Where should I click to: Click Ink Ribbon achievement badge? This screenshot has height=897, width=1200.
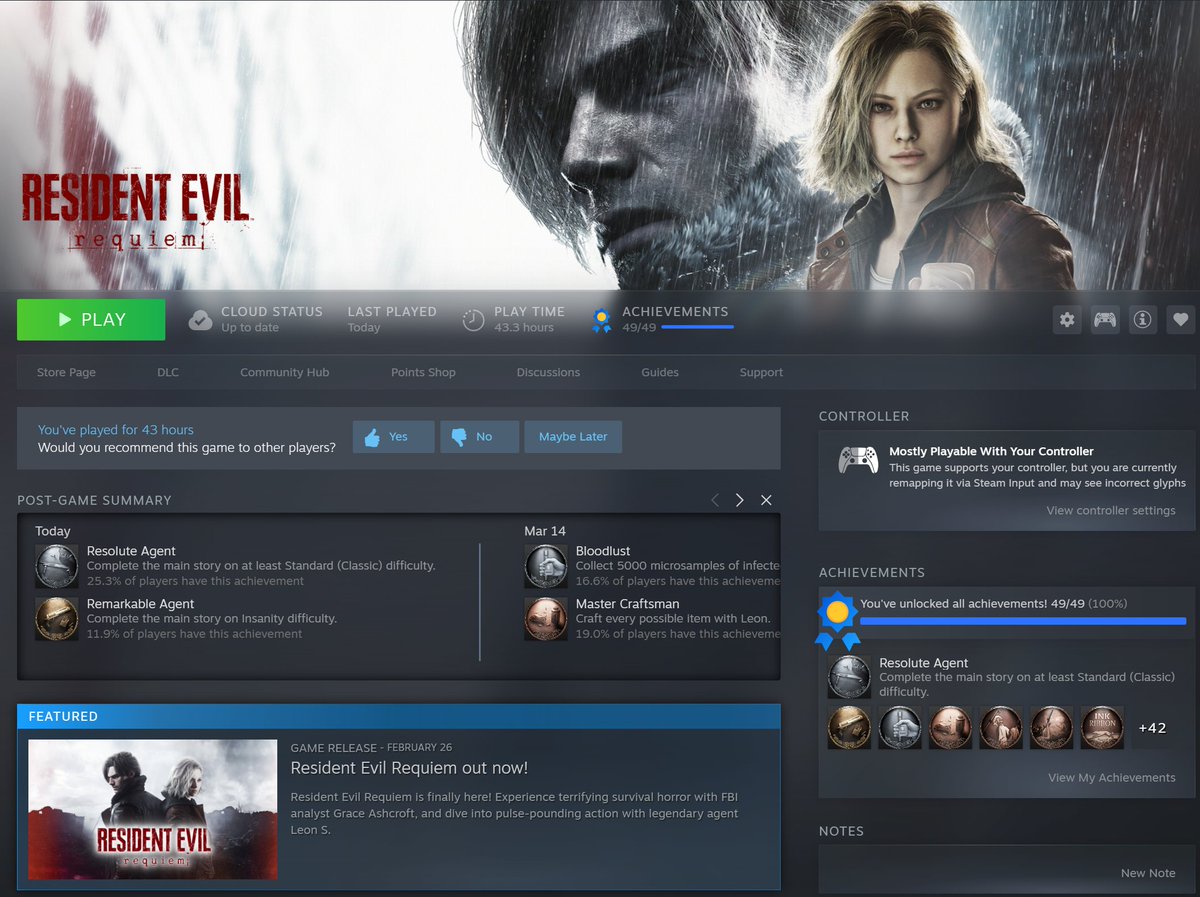point(1102,728)
